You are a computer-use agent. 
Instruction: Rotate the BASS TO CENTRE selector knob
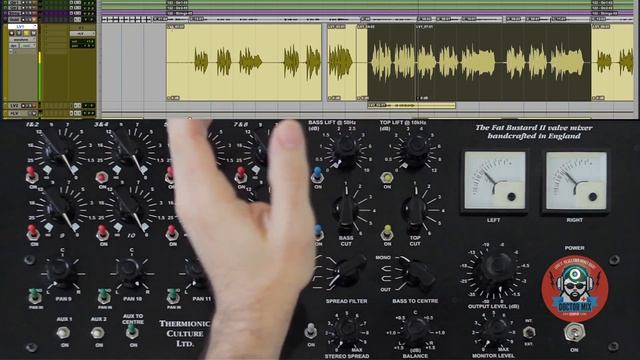(418, 273)
